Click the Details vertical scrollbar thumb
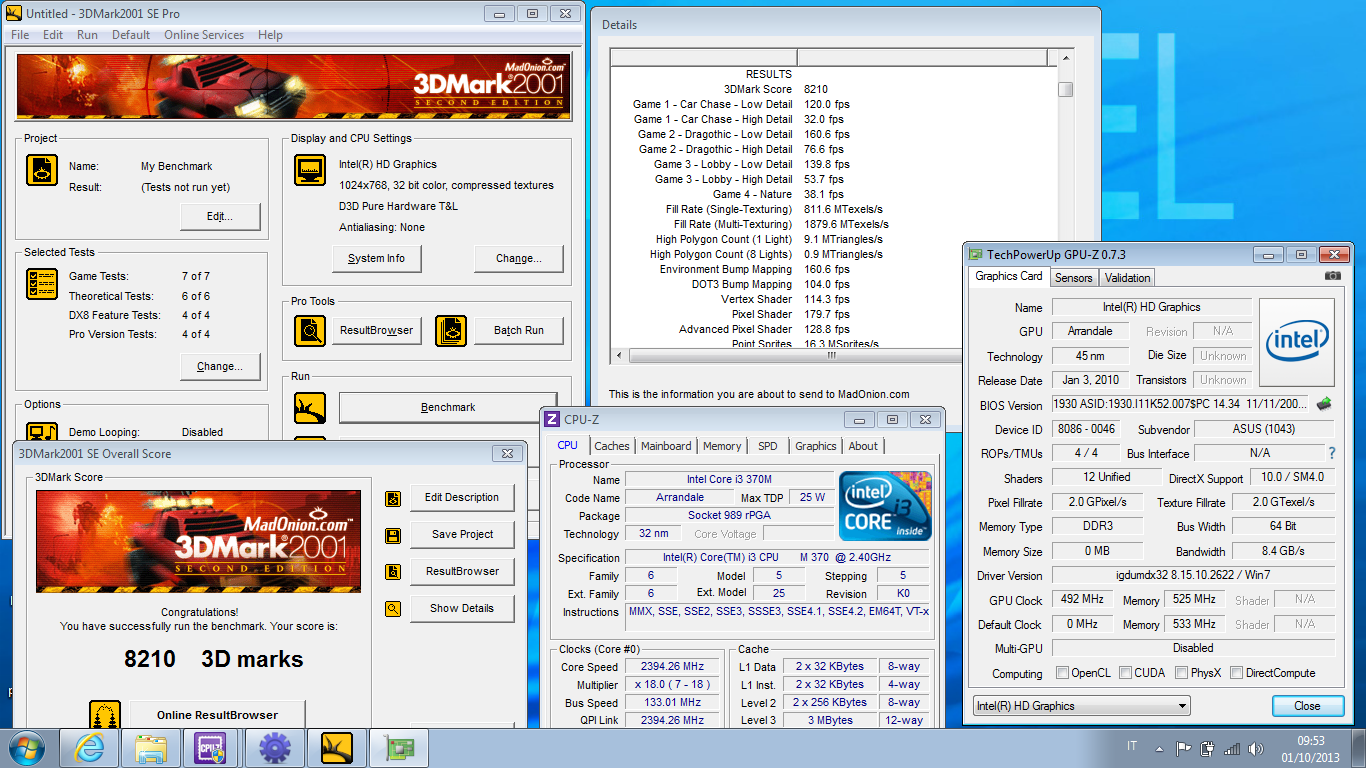 tap(1066, 89)
